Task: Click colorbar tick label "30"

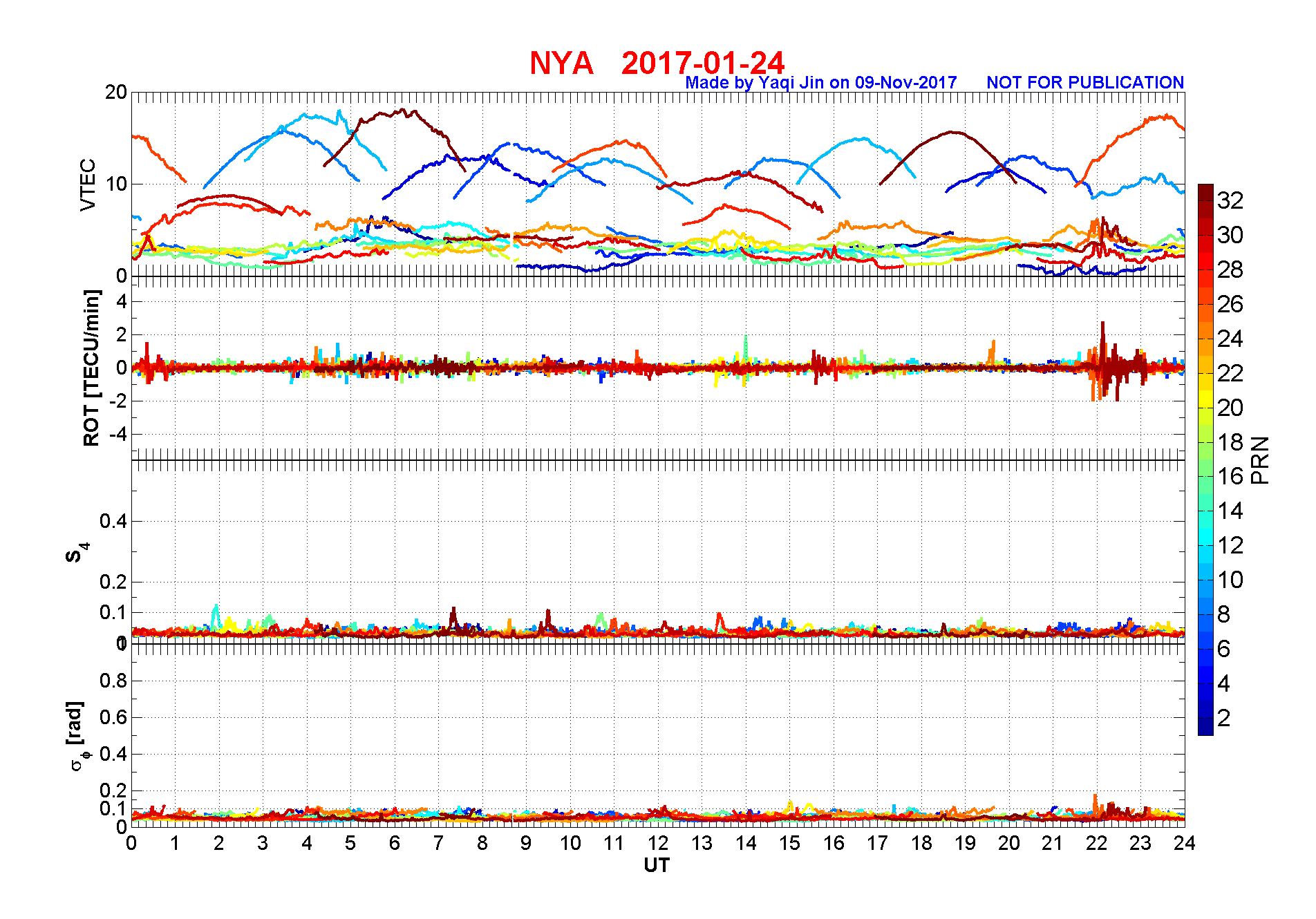Action: pos(1230,235)
